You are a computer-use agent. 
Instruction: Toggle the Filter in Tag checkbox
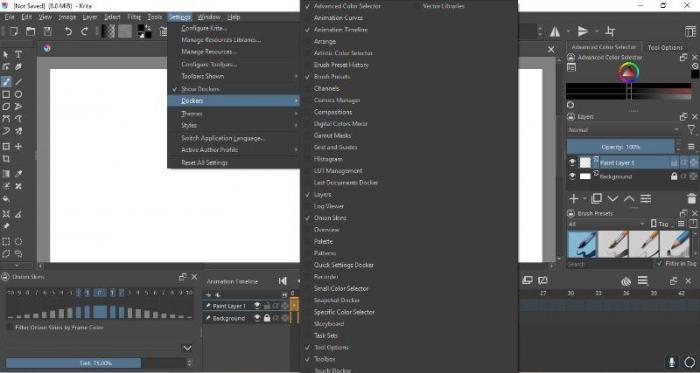[659, 264]
